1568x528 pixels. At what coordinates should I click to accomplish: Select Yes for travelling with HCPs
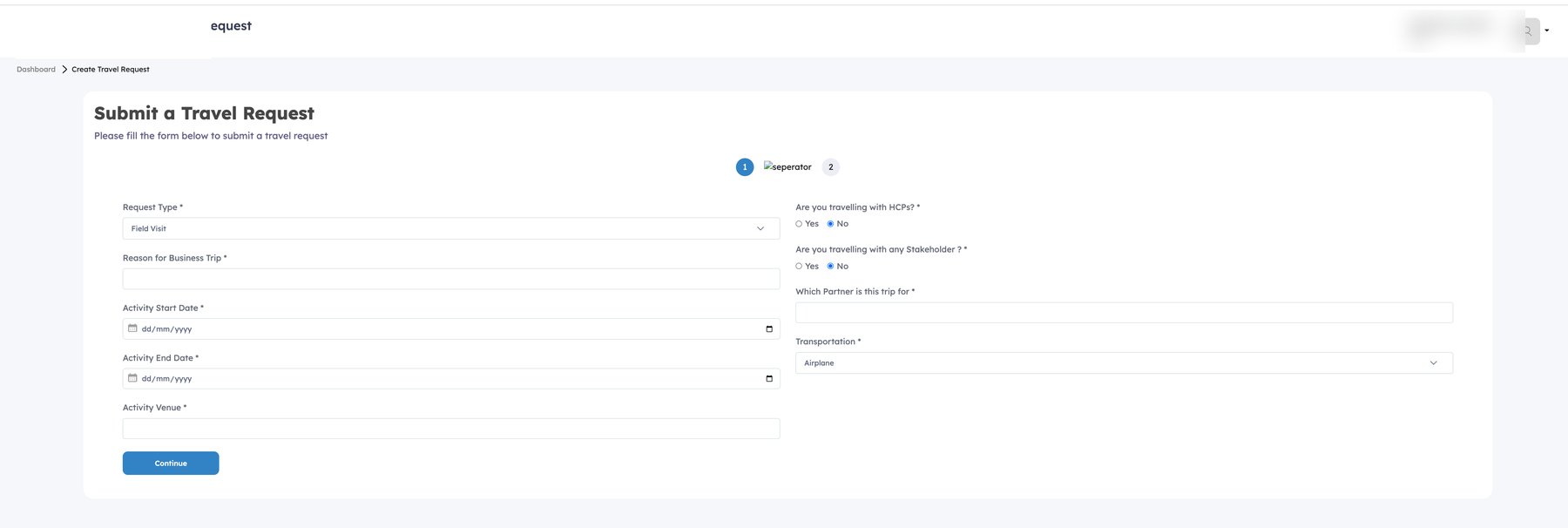[799, 224]
